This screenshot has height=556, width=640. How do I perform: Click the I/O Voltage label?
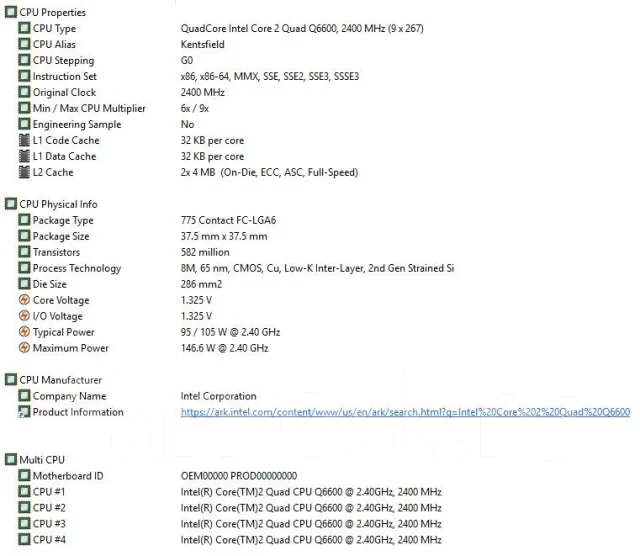click(58, 316)
